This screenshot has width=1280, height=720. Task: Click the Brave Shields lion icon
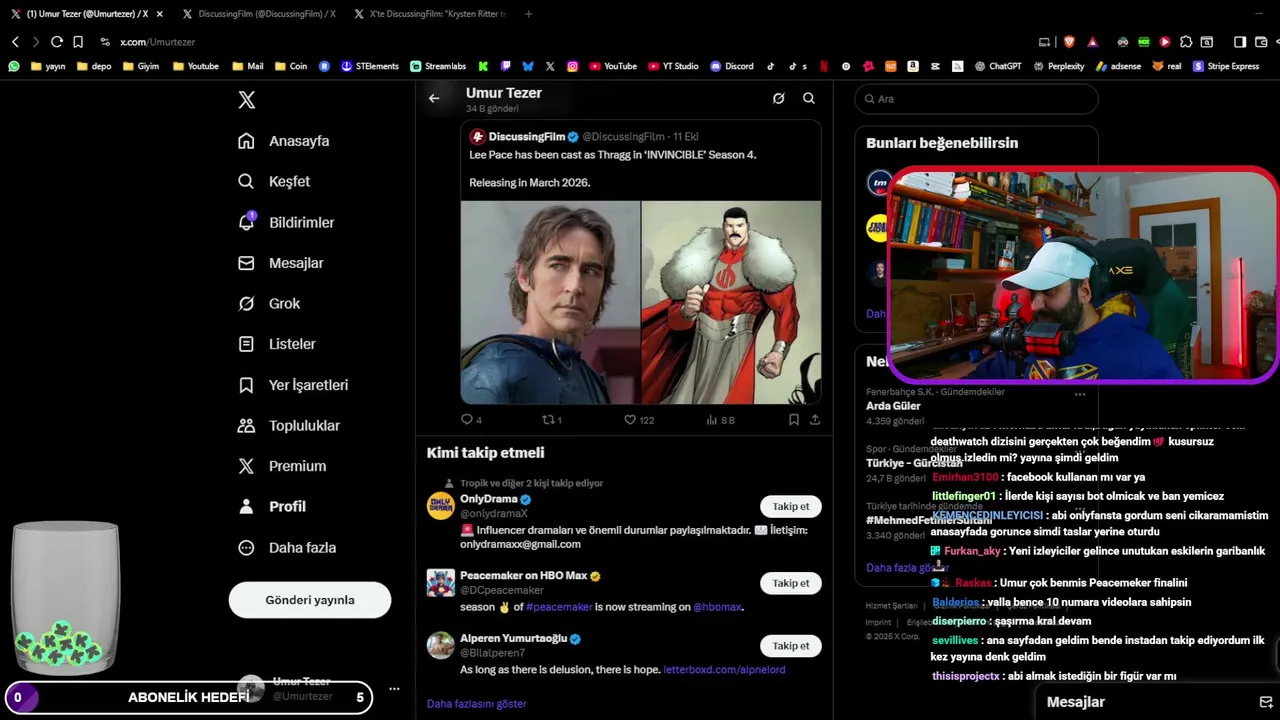[x=1069, y=42]
